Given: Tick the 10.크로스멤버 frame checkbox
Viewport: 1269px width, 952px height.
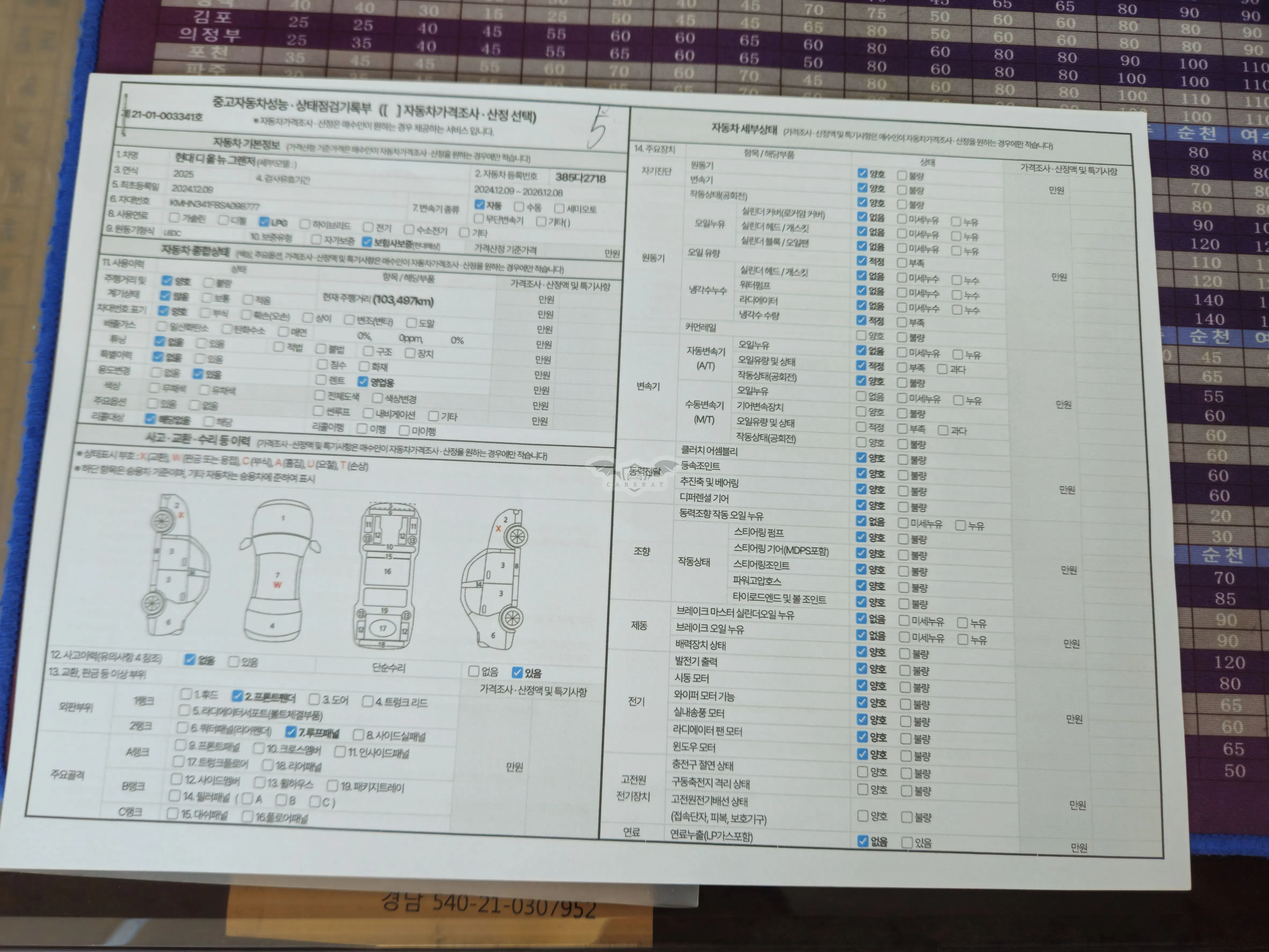Looking at the screenshot, I should click(259, 748).
